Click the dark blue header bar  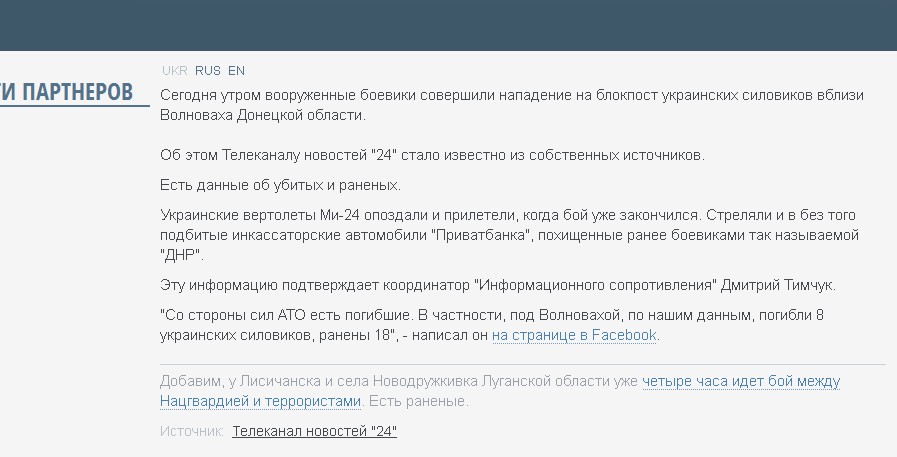448,25
